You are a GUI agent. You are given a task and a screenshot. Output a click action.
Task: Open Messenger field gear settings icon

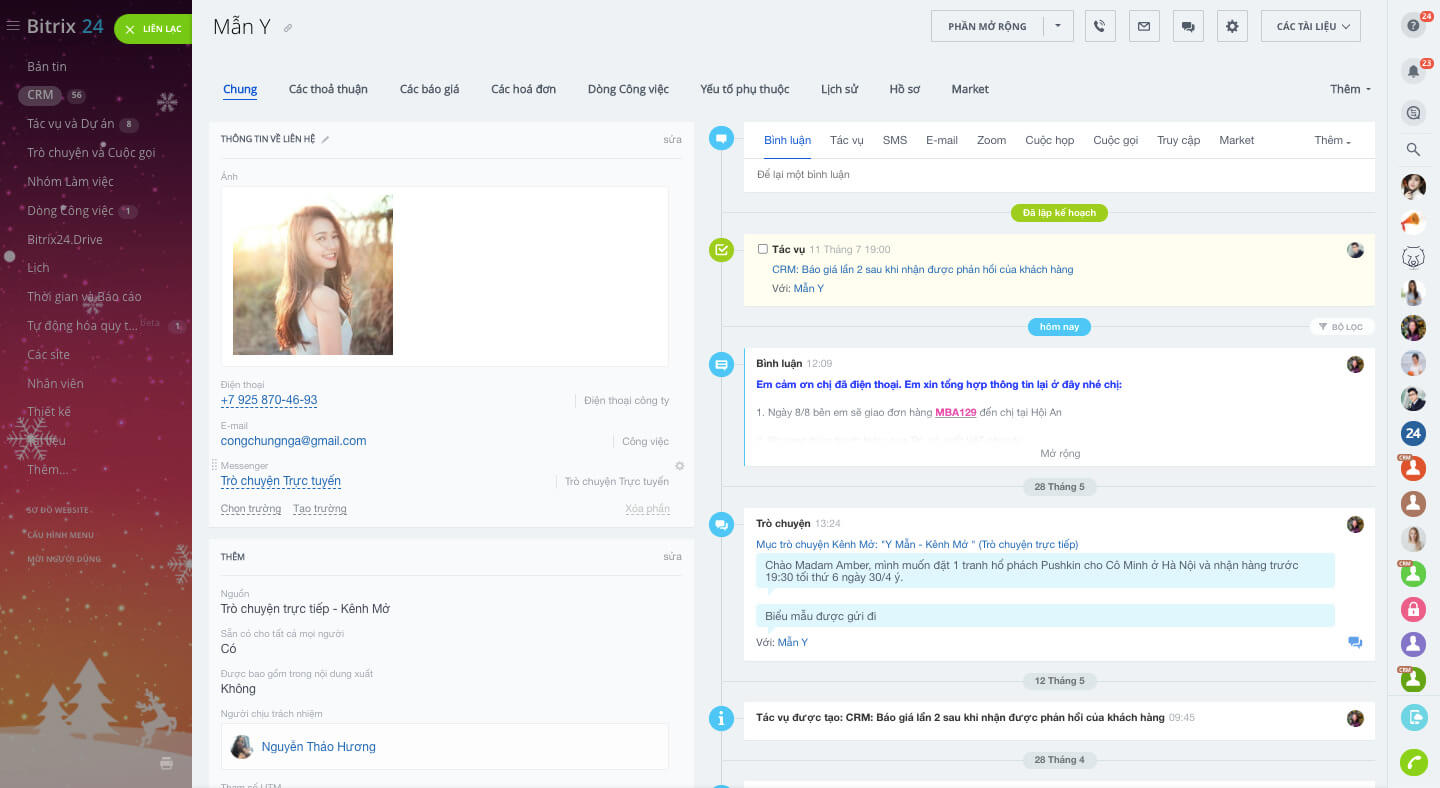(x=679, y=466)
